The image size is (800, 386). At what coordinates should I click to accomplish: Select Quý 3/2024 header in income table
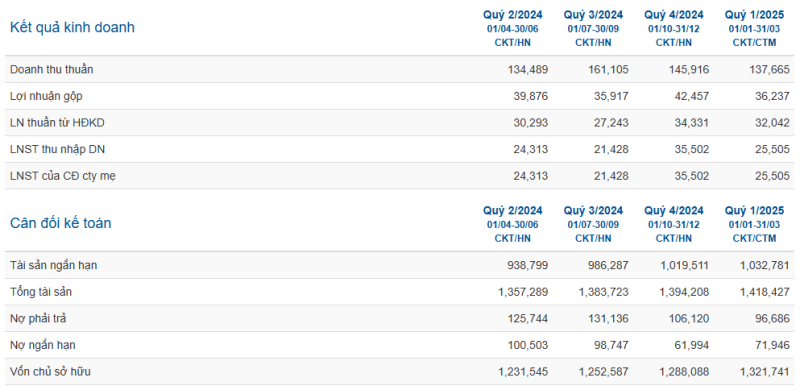pyautogui.click(x=593, y=14)
